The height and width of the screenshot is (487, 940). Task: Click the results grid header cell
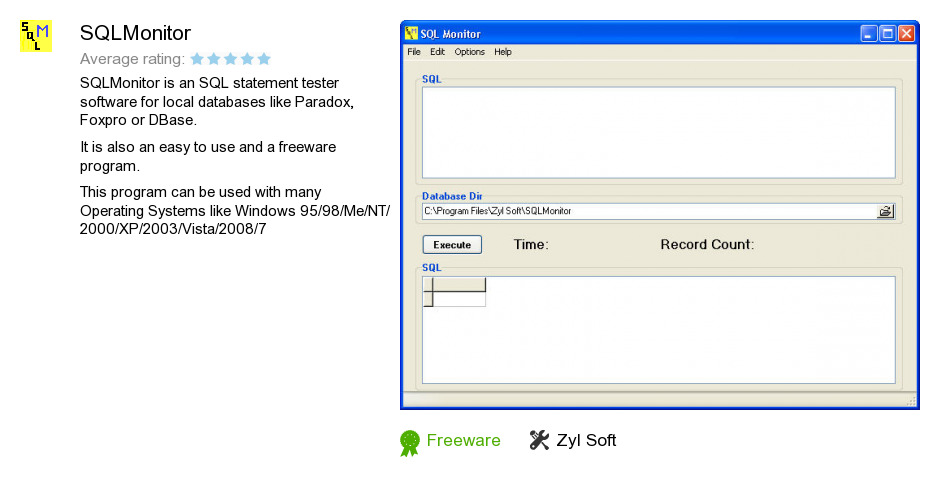click(x=459, y=284)
